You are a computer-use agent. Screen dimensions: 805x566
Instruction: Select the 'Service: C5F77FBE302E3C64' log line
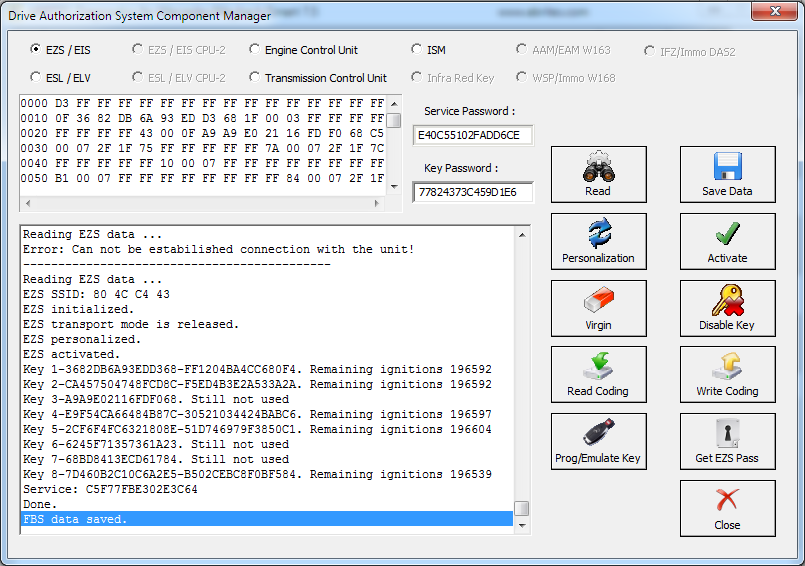point(267,489)
